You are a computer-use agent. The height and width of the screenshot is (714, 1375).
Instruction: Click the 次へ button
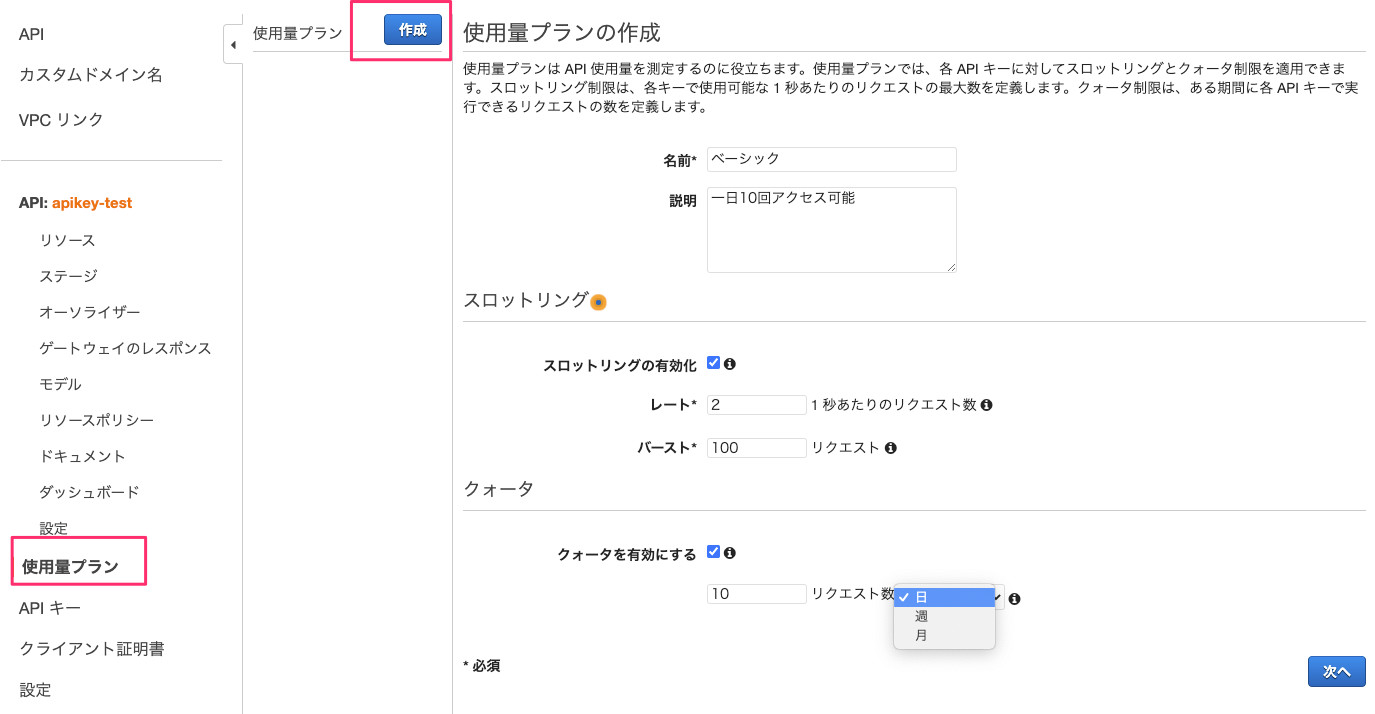[1336, 672]
